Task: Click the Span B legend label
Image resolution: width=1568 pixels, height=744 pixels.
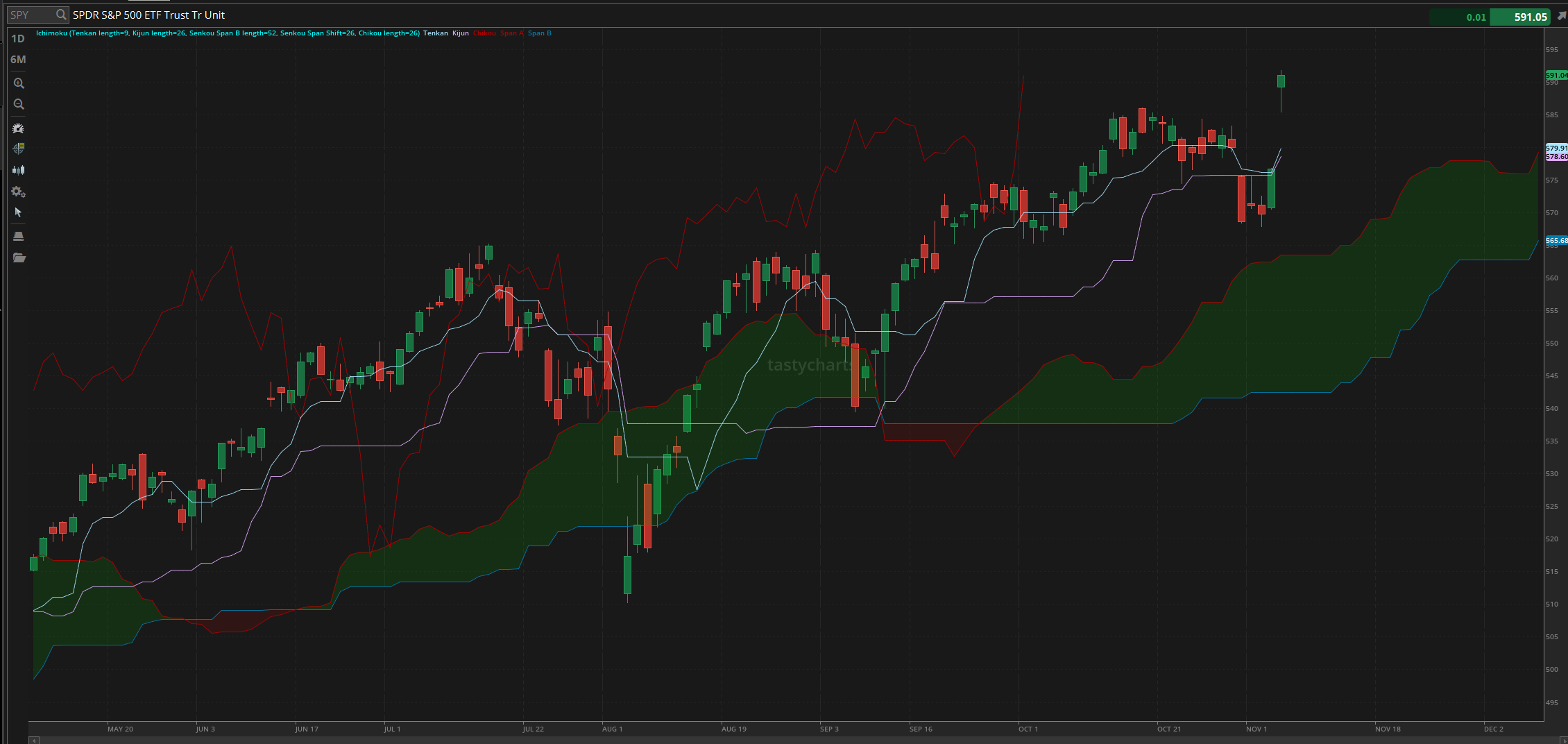Action: click(x=540, y=33)
